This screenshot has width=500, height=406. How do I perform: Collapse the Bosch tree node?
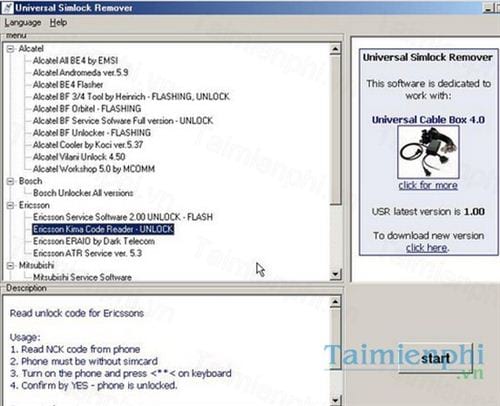pyautogui.click(x=10, y=181)
